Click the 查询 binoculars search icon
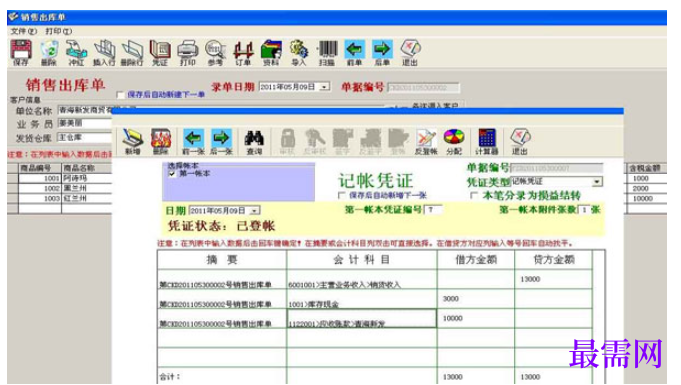 point(254,142)
